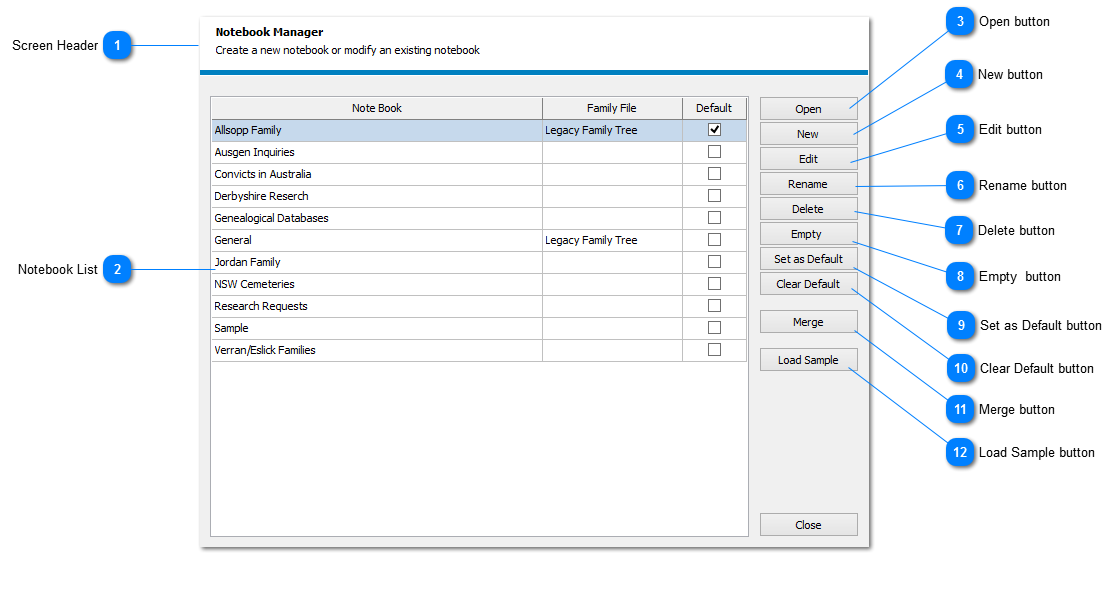Click the Empty button
The height and width of the screenshot is (589, 1118).
click(808, 233)
